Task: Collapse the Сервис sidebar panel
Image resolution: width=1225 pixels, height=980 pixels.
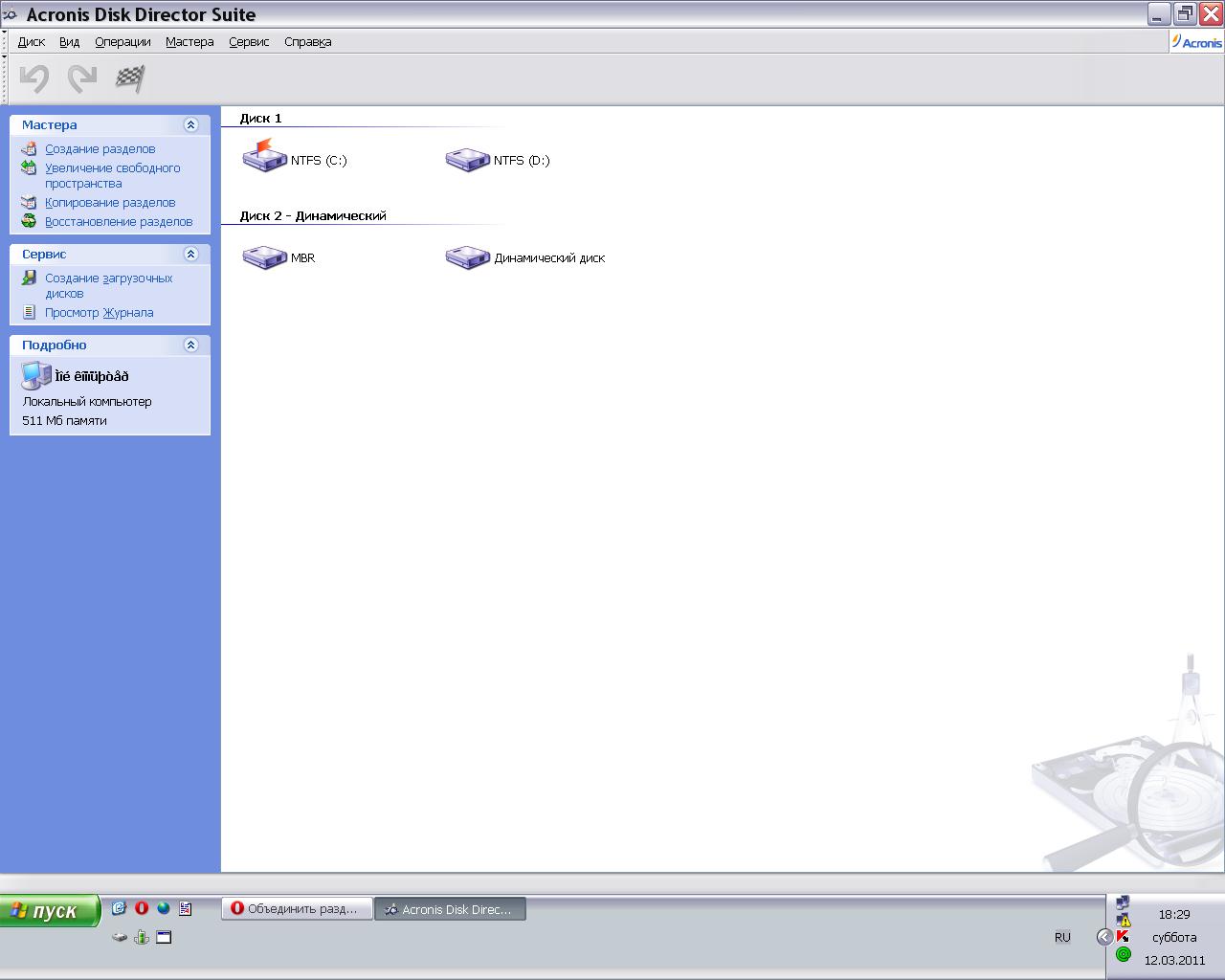Action: click(x=190, y=254)
